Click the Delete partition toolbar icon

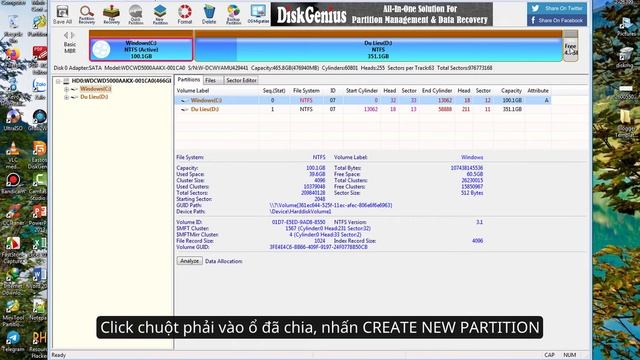click(209, 14)
